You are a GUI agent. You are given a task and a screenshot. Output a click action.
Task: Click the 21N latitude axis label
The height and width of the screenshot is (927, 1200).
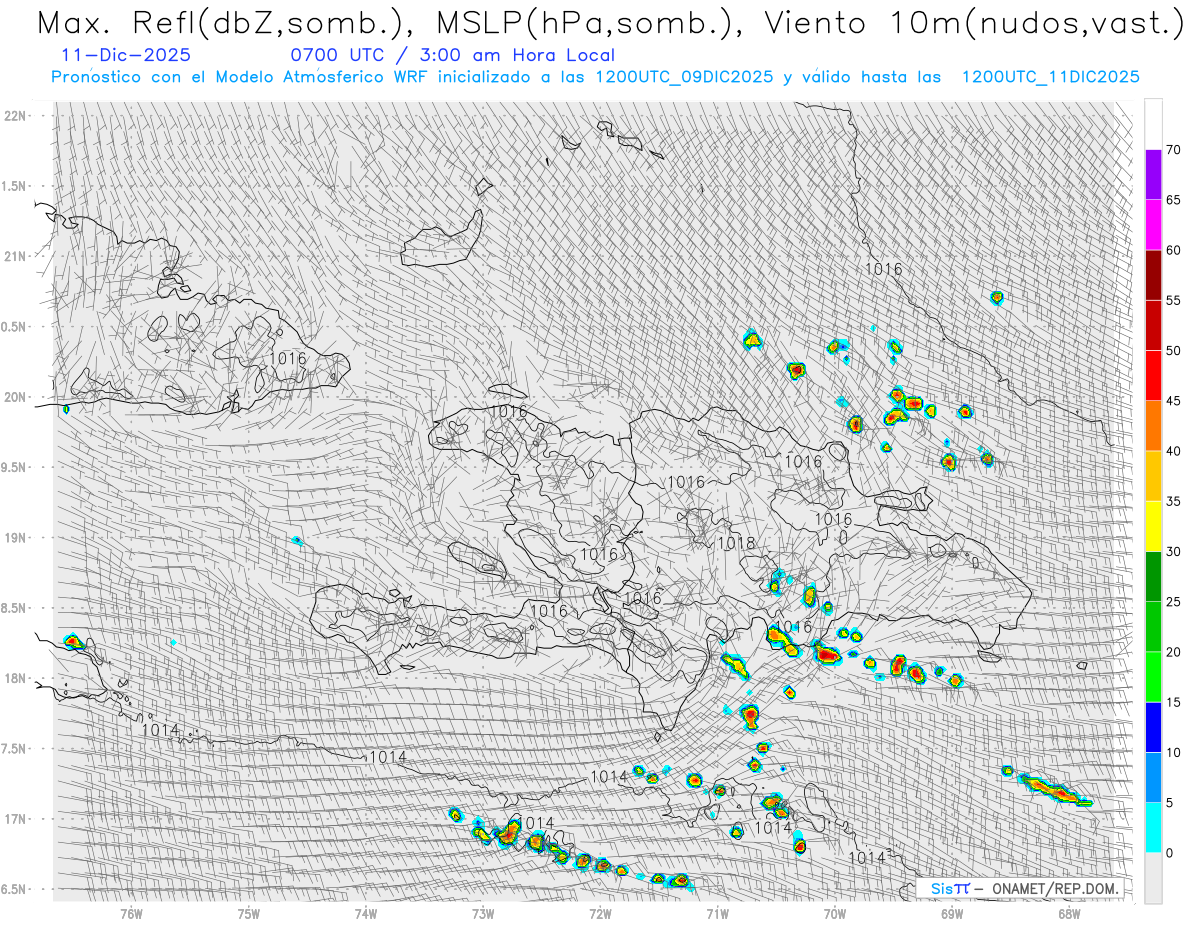point(15,256)
